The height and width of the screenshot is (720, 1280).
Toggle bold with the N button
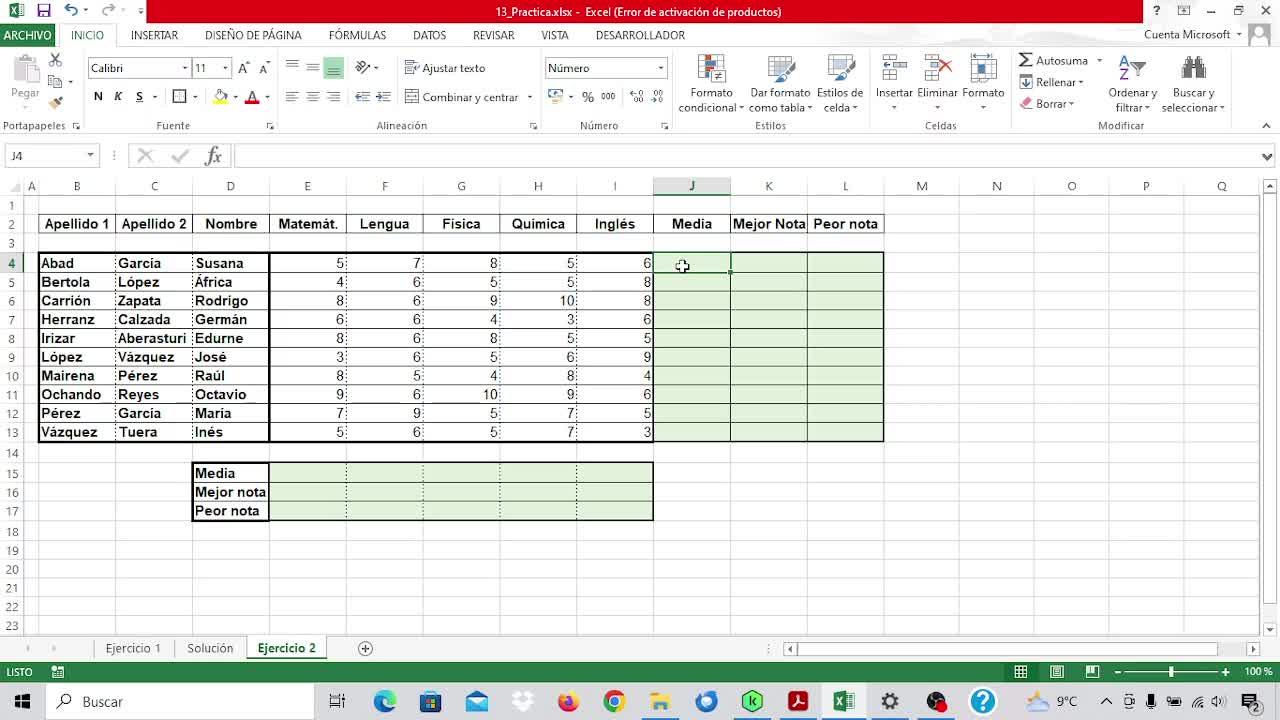pos(98,97)
